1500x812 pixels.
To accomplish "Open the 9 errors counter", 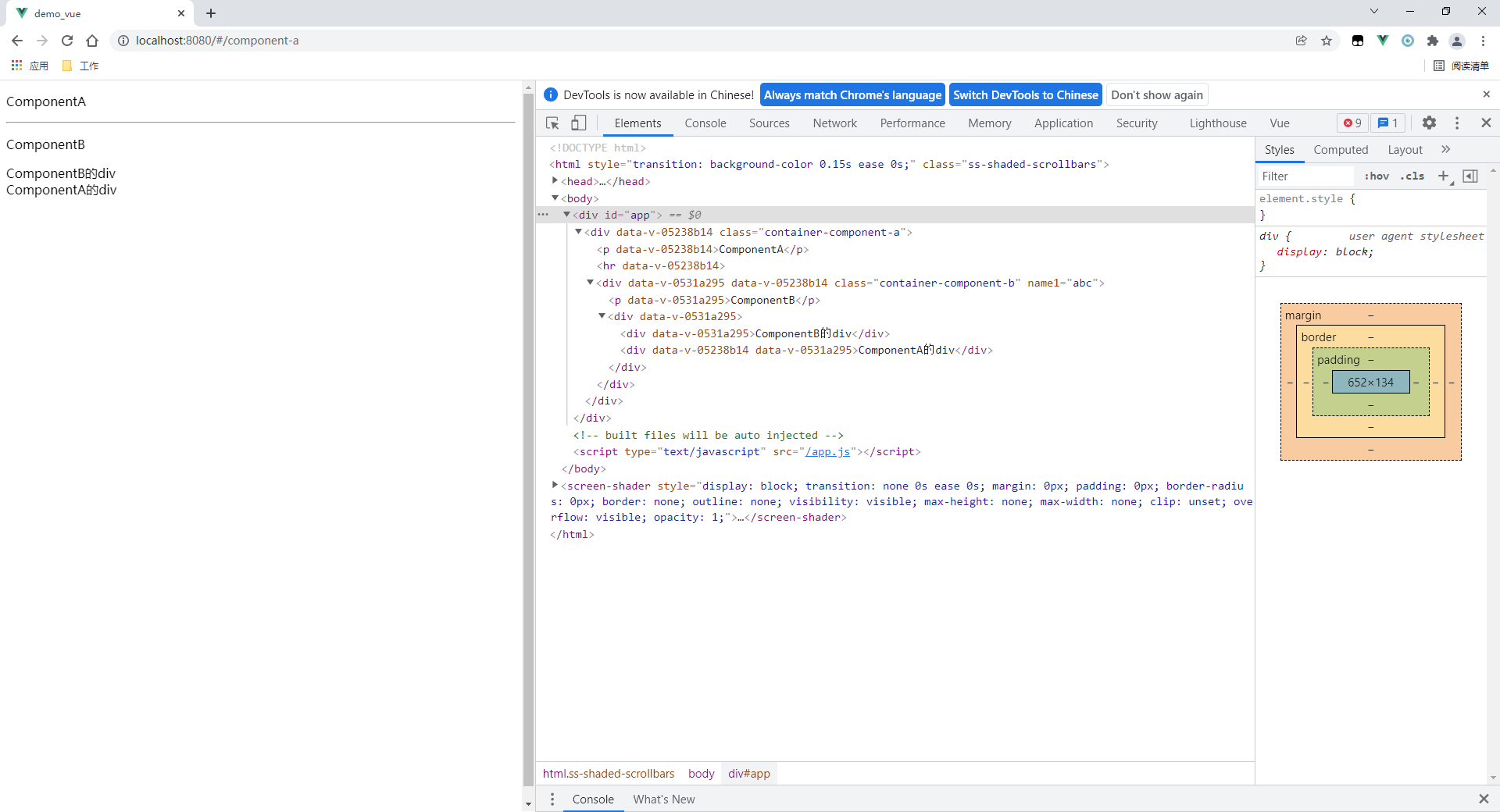I will click(1352, 123).
